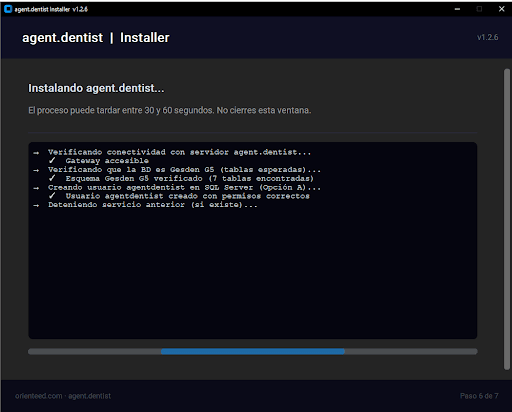Click the agent.dentist app icon in title bar
Viewport: 512px width, 412px height.
click(8, 9)
